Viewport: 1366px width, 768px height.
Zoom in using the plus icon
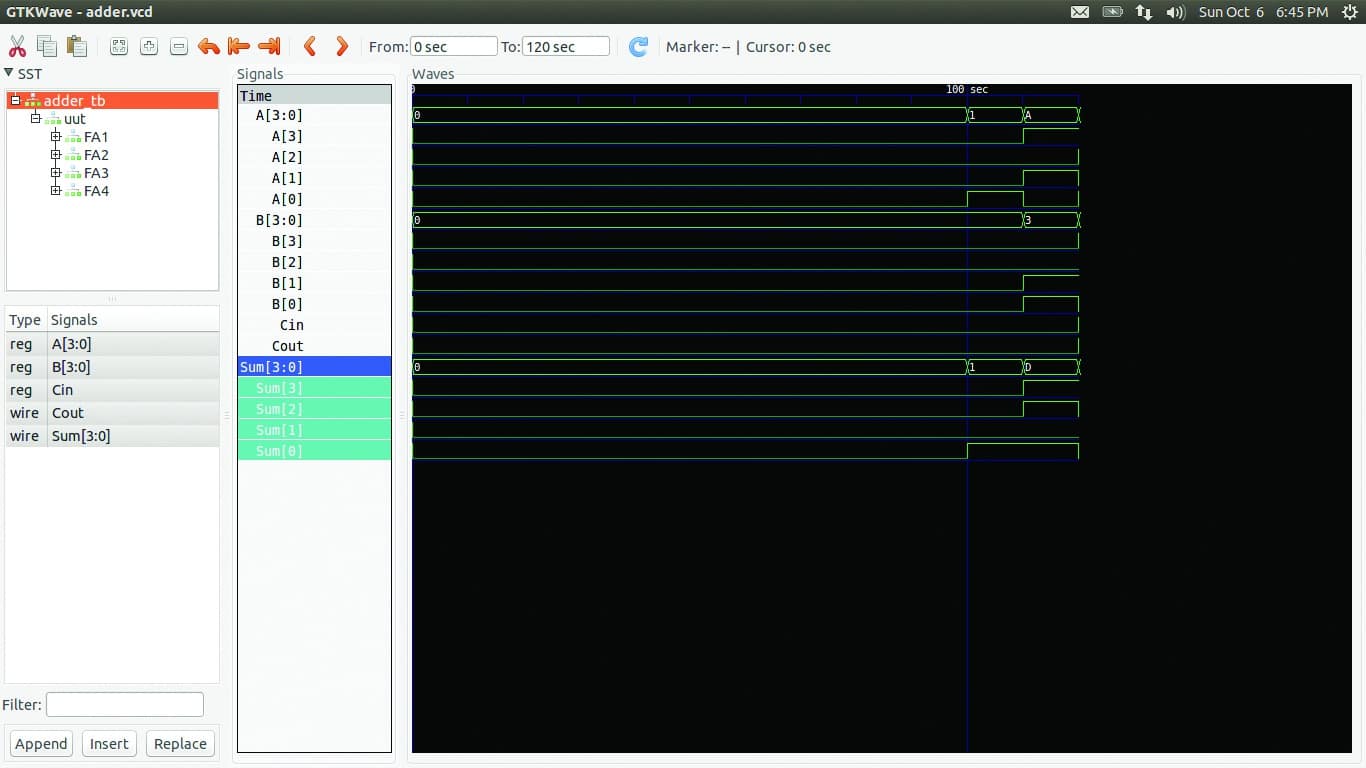click(149, 46)
